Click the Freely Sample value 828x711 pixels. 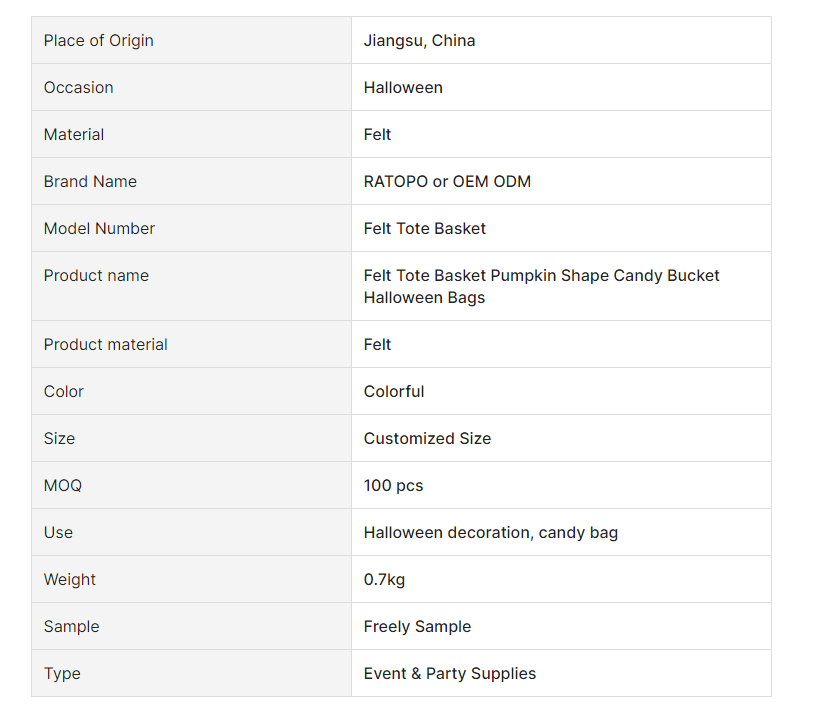pyautogui.click(x=417, y=627)
